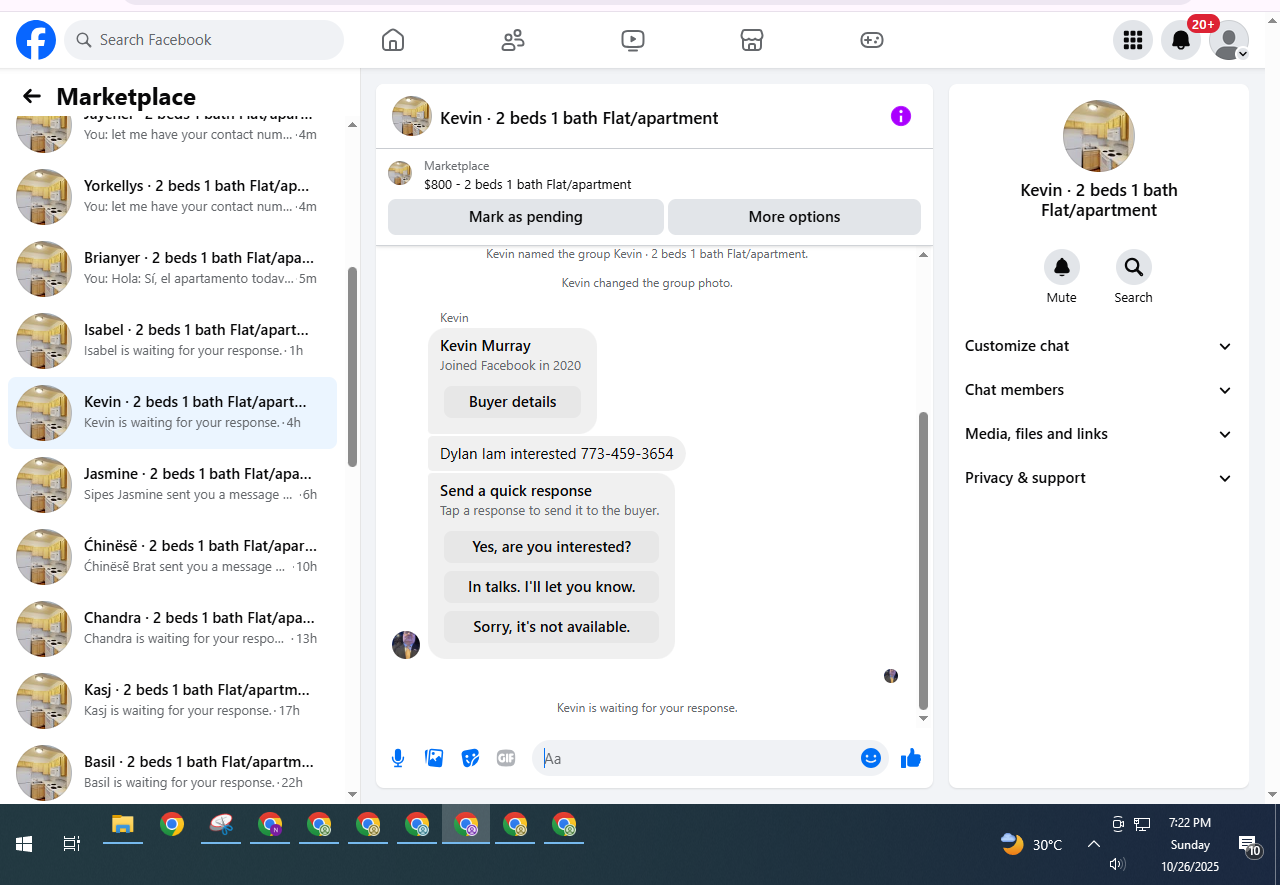
Task: Go back using the Marketplace arrow
Action: click(32, 96)
